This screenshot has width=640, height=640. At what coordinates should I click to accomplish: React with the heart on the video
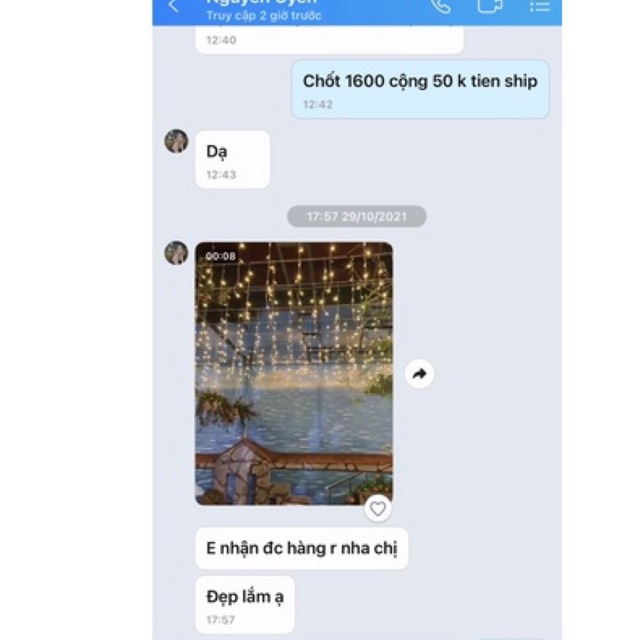tap(378, 509)
